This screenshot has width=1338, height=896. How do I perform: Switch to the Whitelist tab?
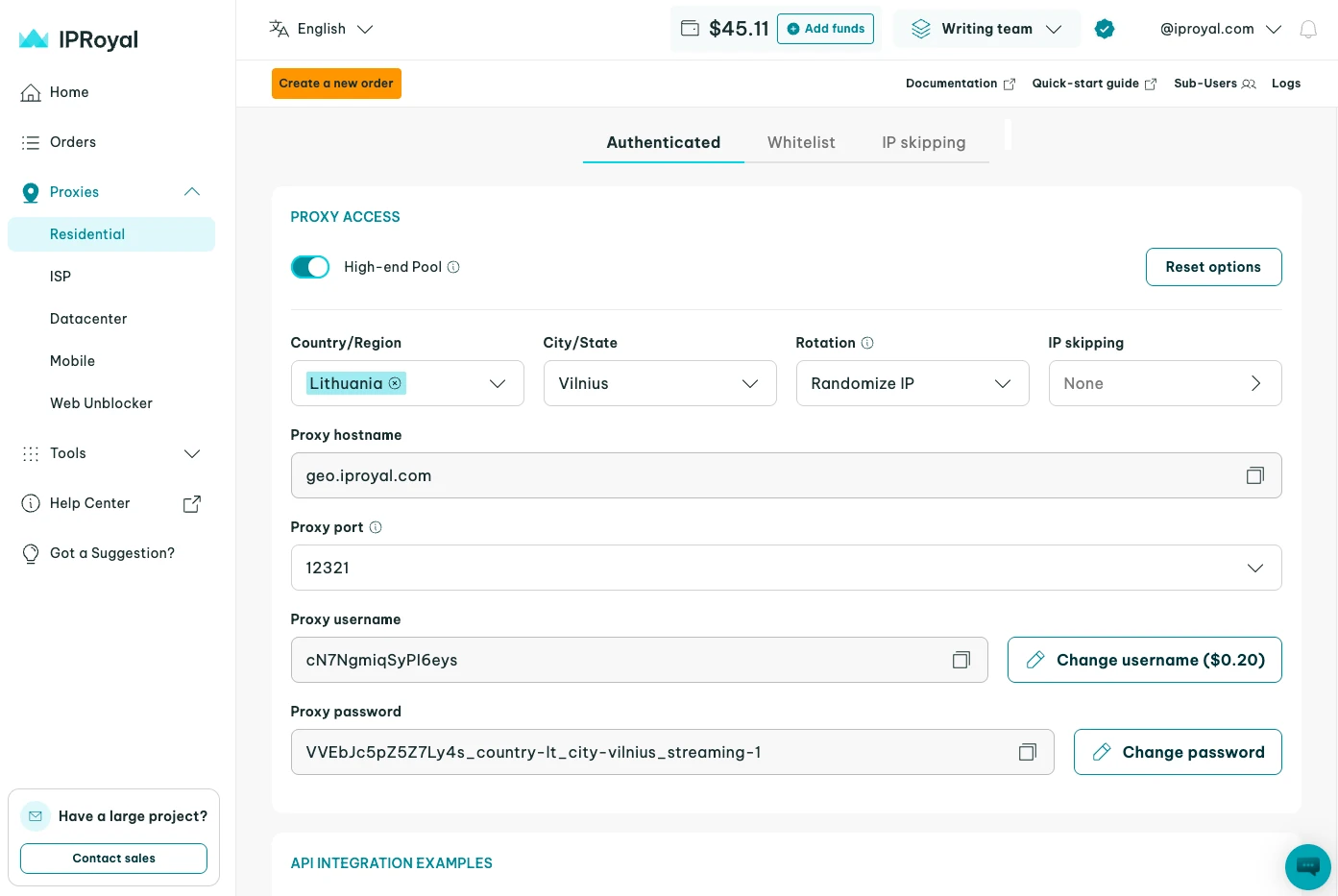coord(801,142)
